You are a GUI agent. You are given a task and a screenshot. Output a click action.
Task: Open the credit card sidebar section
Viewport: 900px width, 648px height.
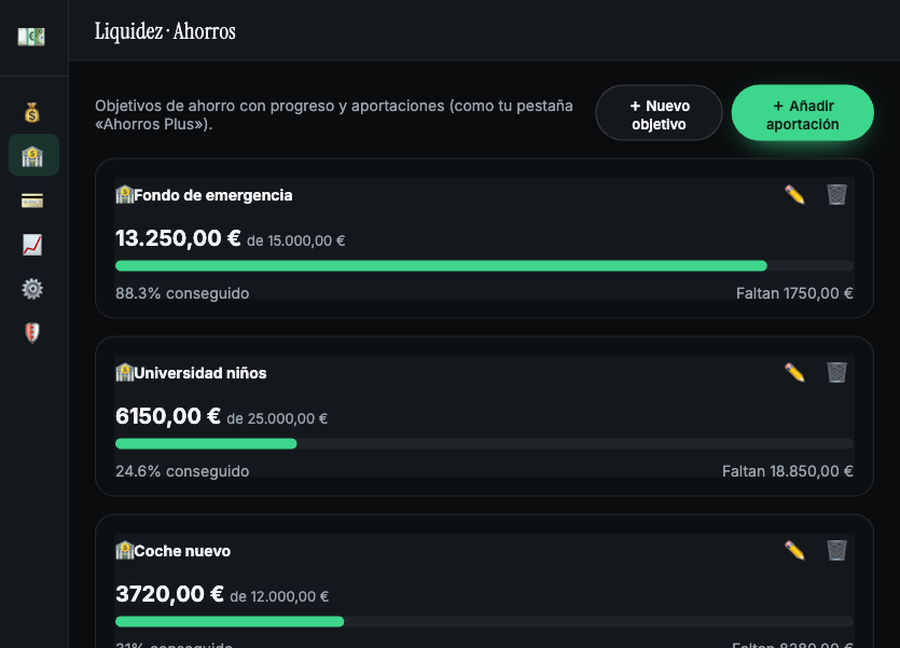(x=32, y=200)
